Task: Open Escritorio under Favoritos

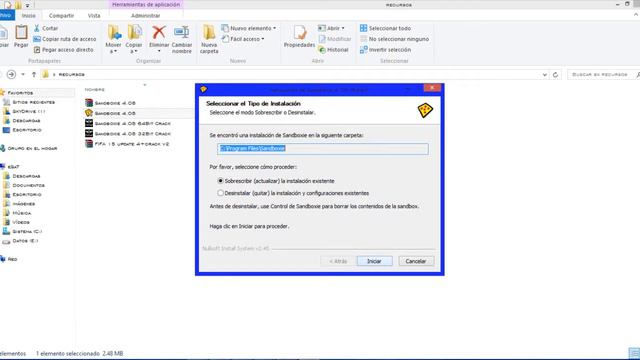Action: [22, 130]
